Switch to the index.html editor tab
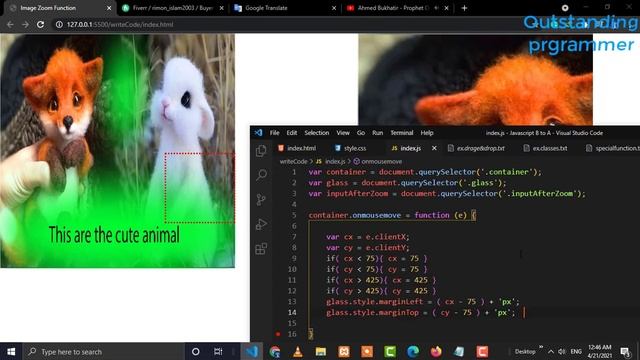The image size is (640, 360). pos(297,148)
